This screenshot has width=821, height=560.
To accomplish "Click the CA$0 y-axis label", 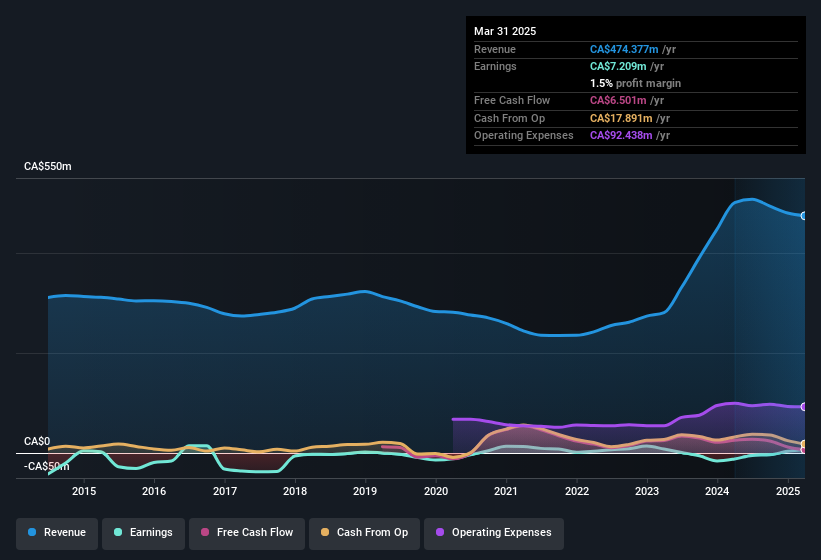I will pyautogui.click(x=37, y=441).
